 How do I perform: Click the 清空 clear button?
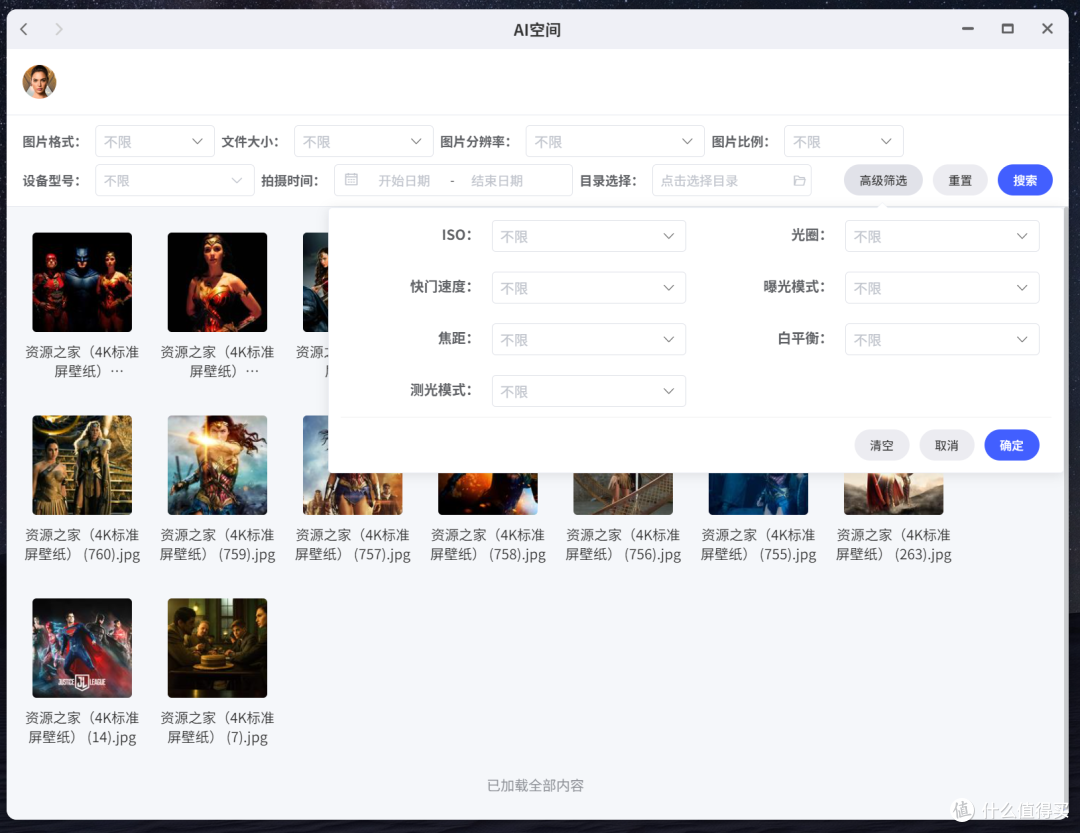click(x=882, y=445)
